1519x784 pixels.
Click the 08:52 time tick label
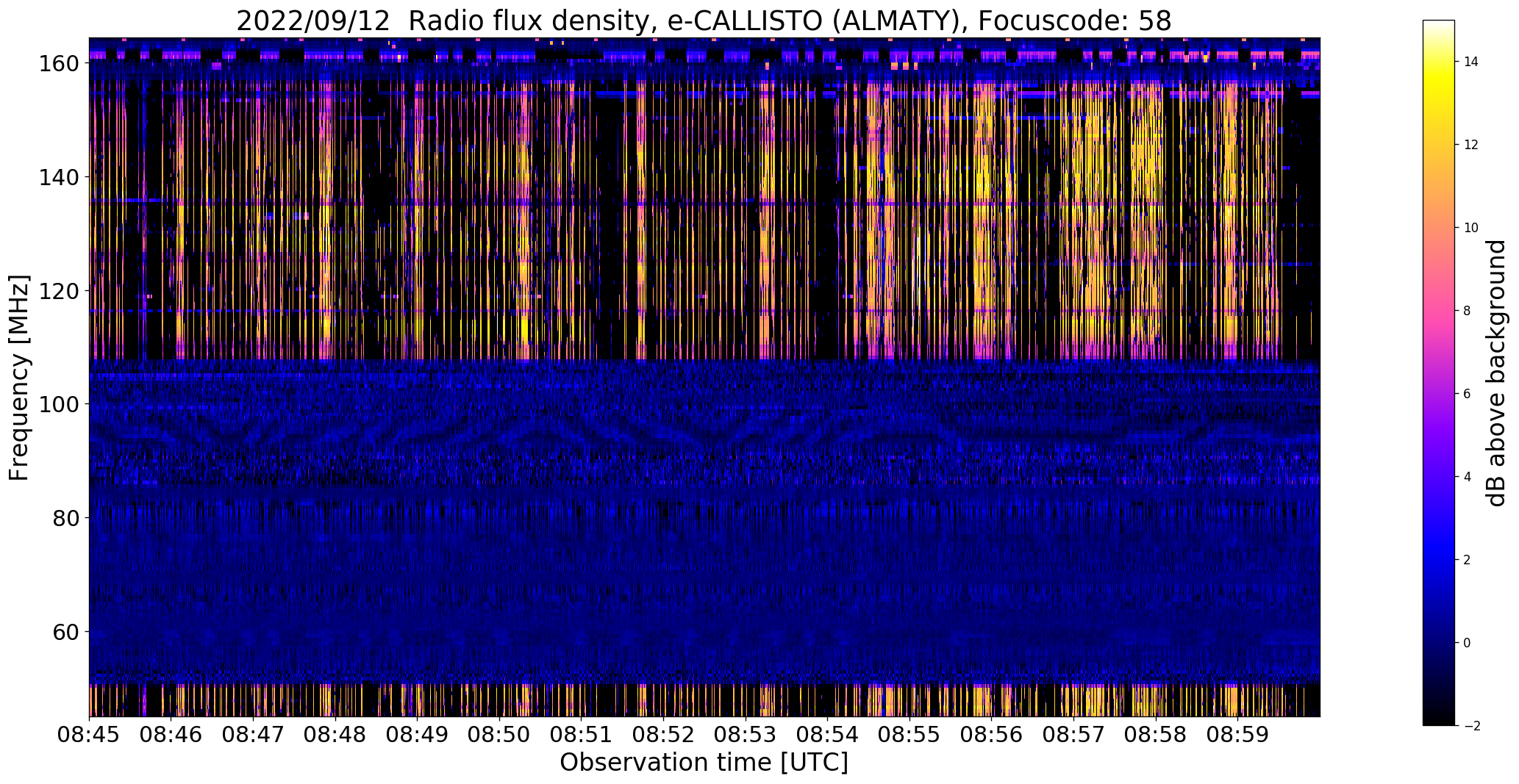point(664,734)
